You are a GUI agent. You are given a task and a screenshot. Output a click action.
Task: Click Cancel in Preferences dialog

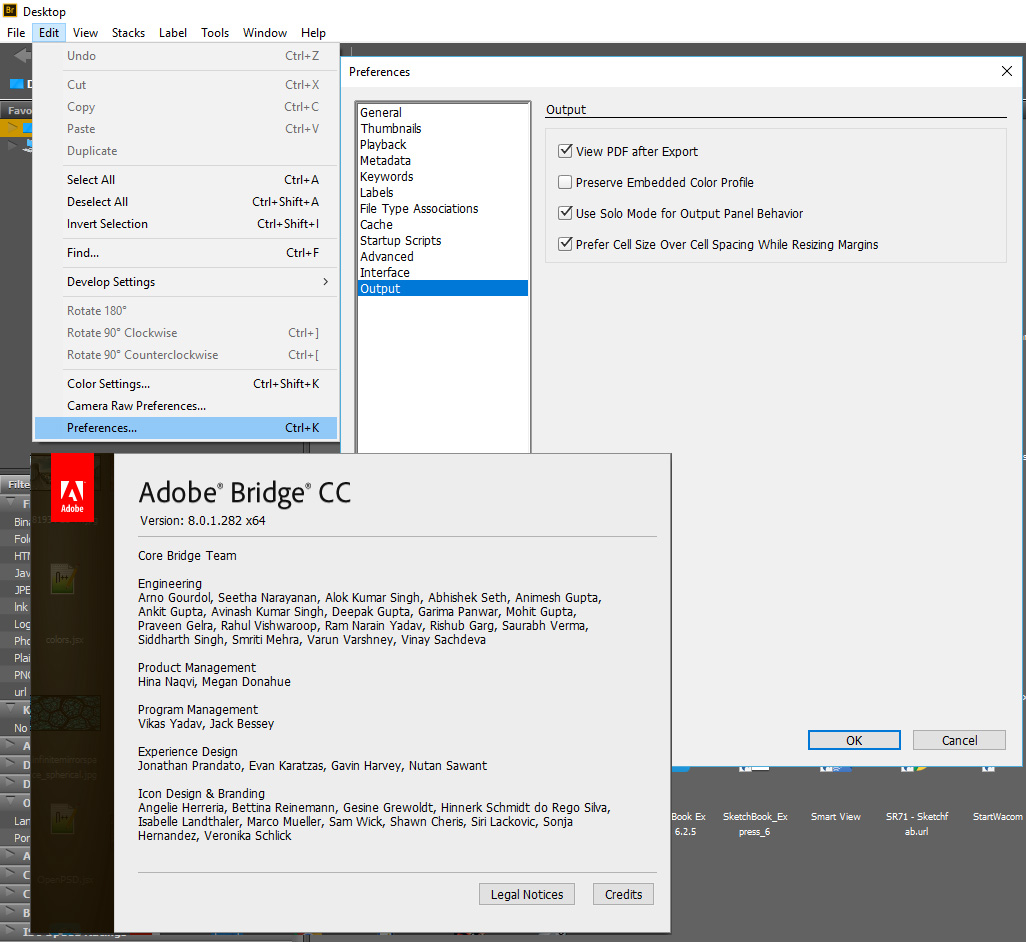pos(959,740)
